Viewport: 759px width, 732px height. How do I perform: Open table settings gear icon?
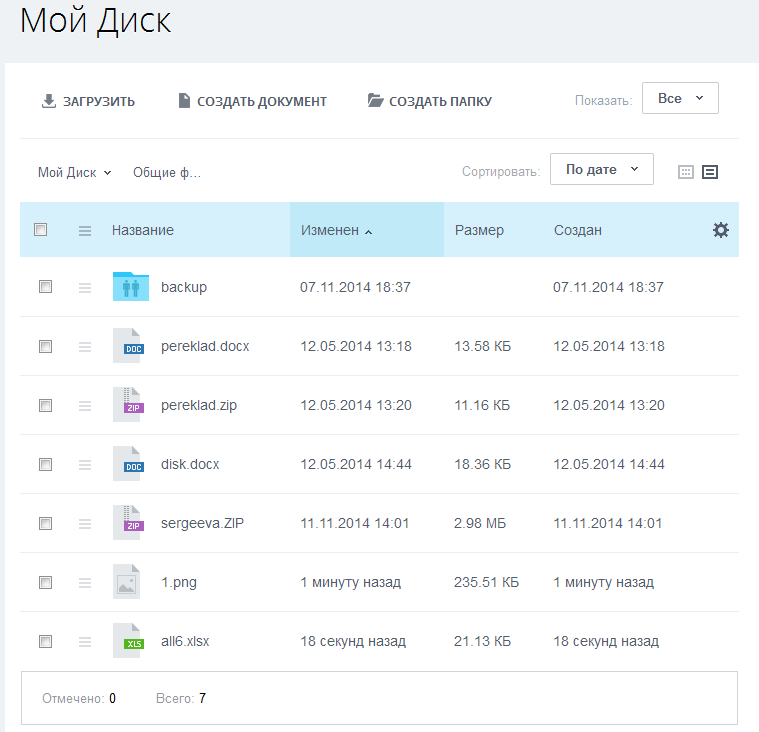pyautogui.click(x=721, y=230)
